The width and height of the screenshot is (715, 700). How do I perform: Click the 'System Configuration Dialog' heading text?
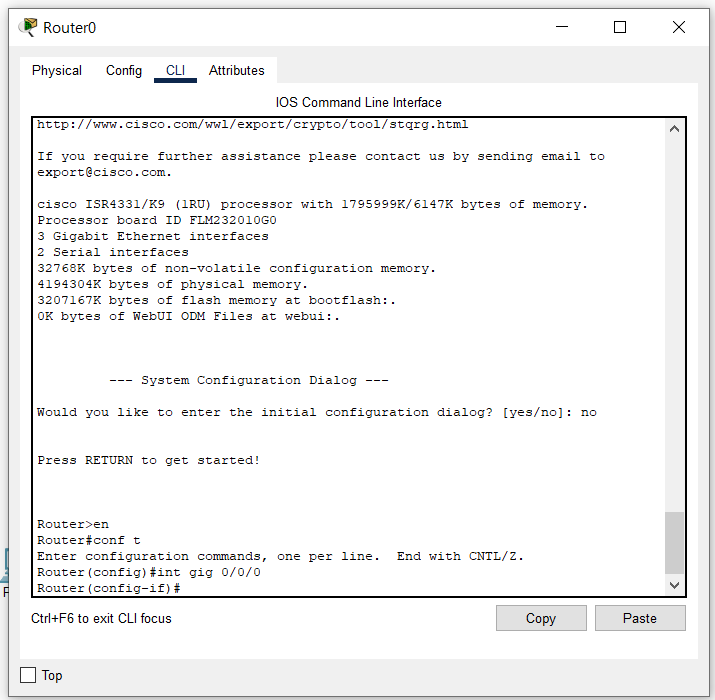[249, 380]
